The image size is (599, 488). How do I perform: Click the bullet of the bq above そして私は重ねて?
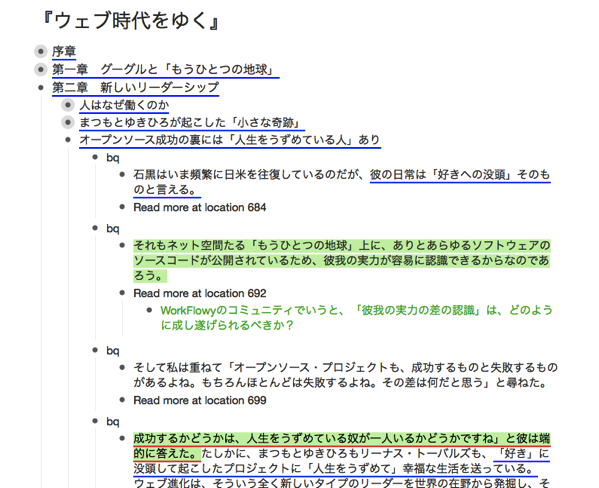[x=95, y=350]
